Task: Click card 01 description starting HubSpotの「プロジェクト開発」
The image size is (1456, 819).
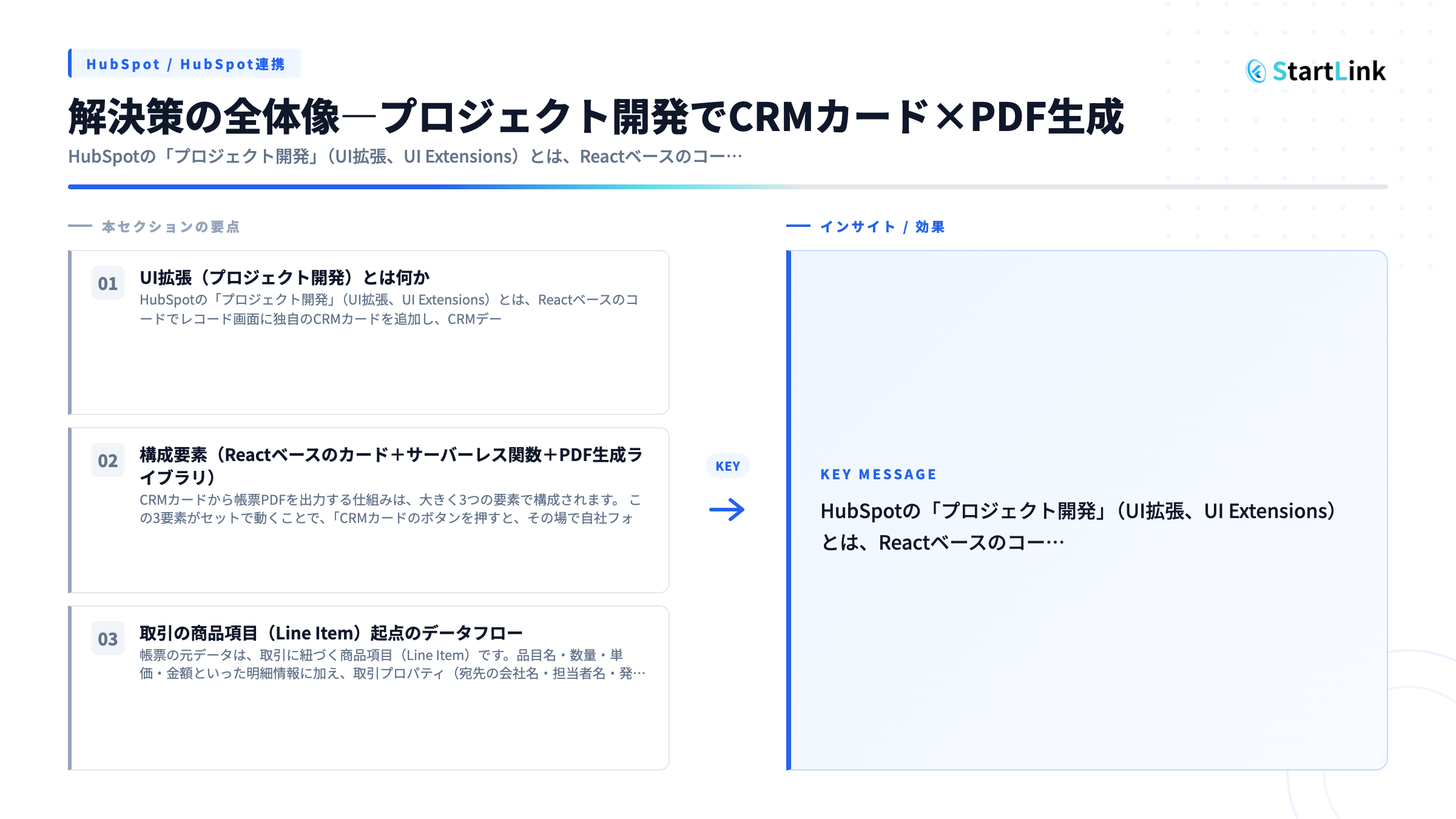Action: click(x=389, y=309)
